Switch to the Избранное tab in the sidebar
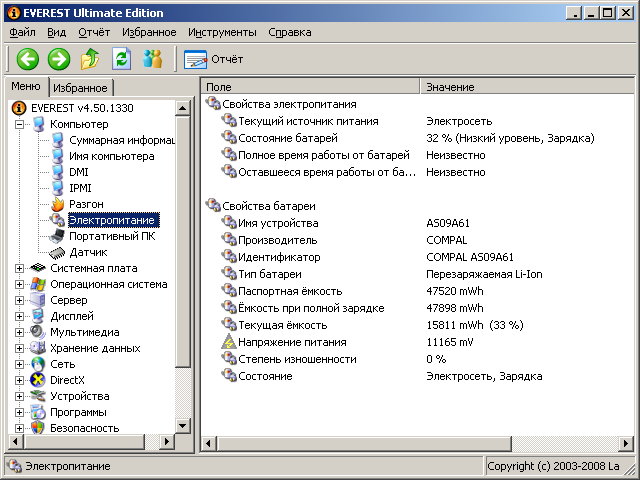 click(80, 88)
